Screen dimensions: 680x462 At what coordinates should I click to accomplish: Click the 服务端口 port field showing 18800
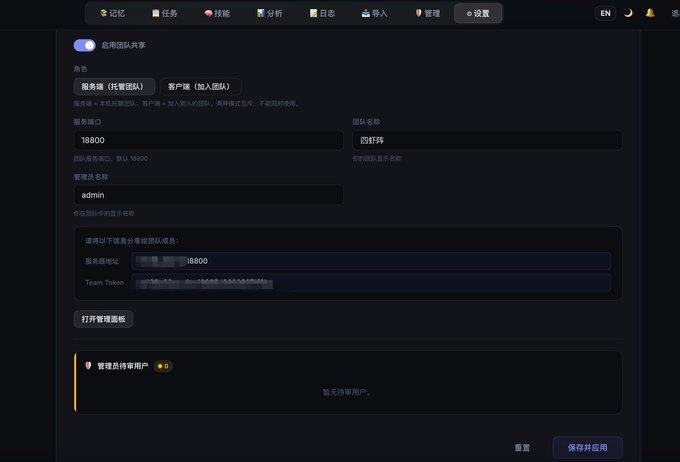(208, 140)
